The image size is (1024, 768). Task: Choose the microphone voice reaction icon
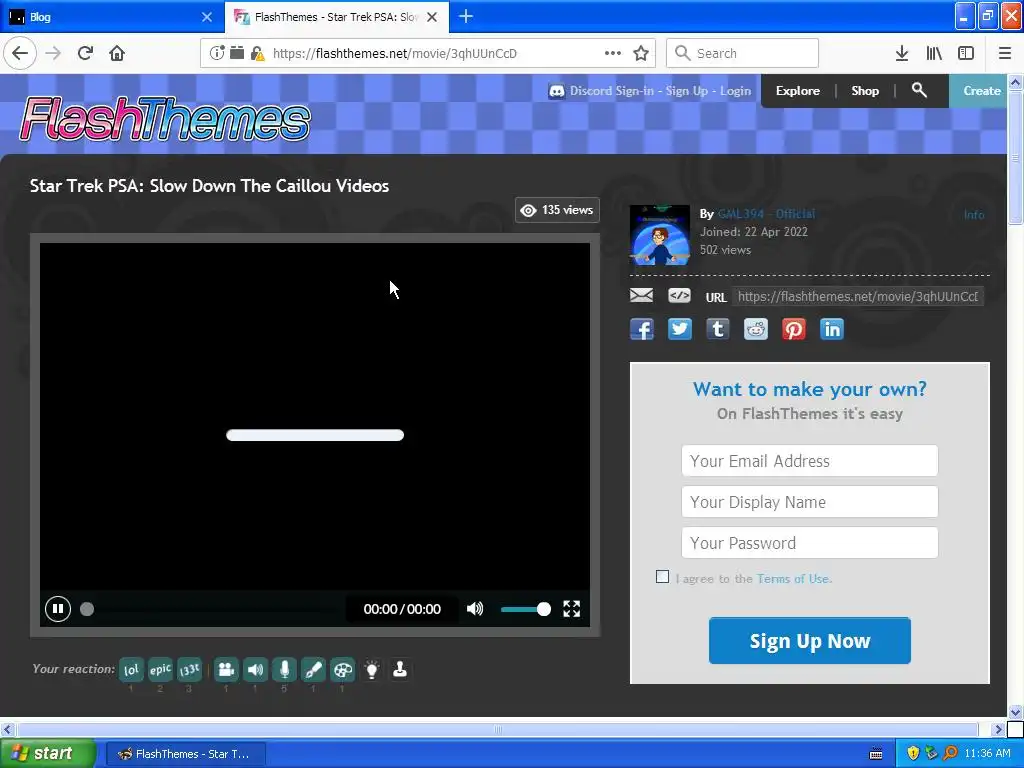pyautogui.click(x=284, y=669)
